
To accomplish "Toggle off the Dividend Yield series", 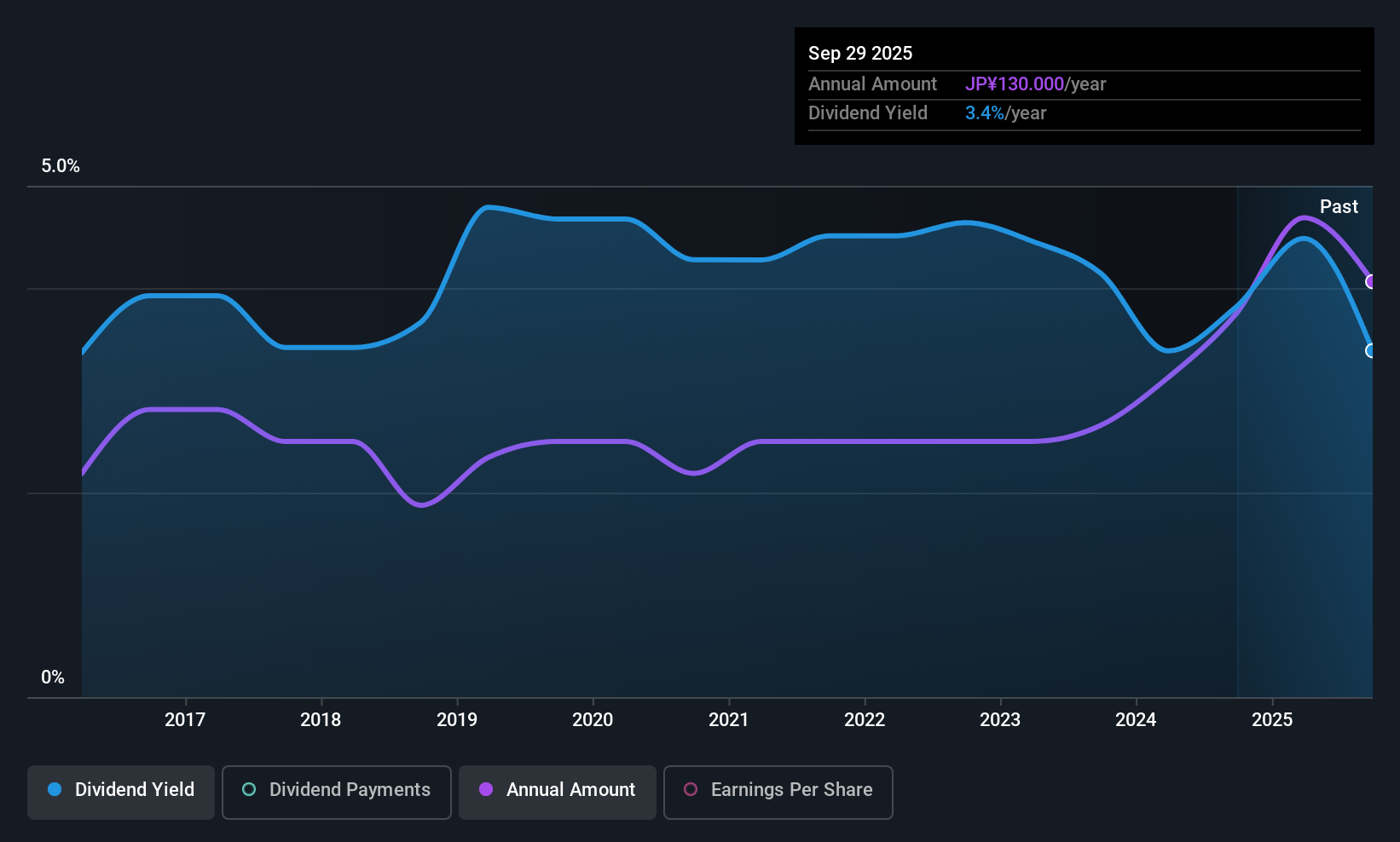I will coord(120,791).
